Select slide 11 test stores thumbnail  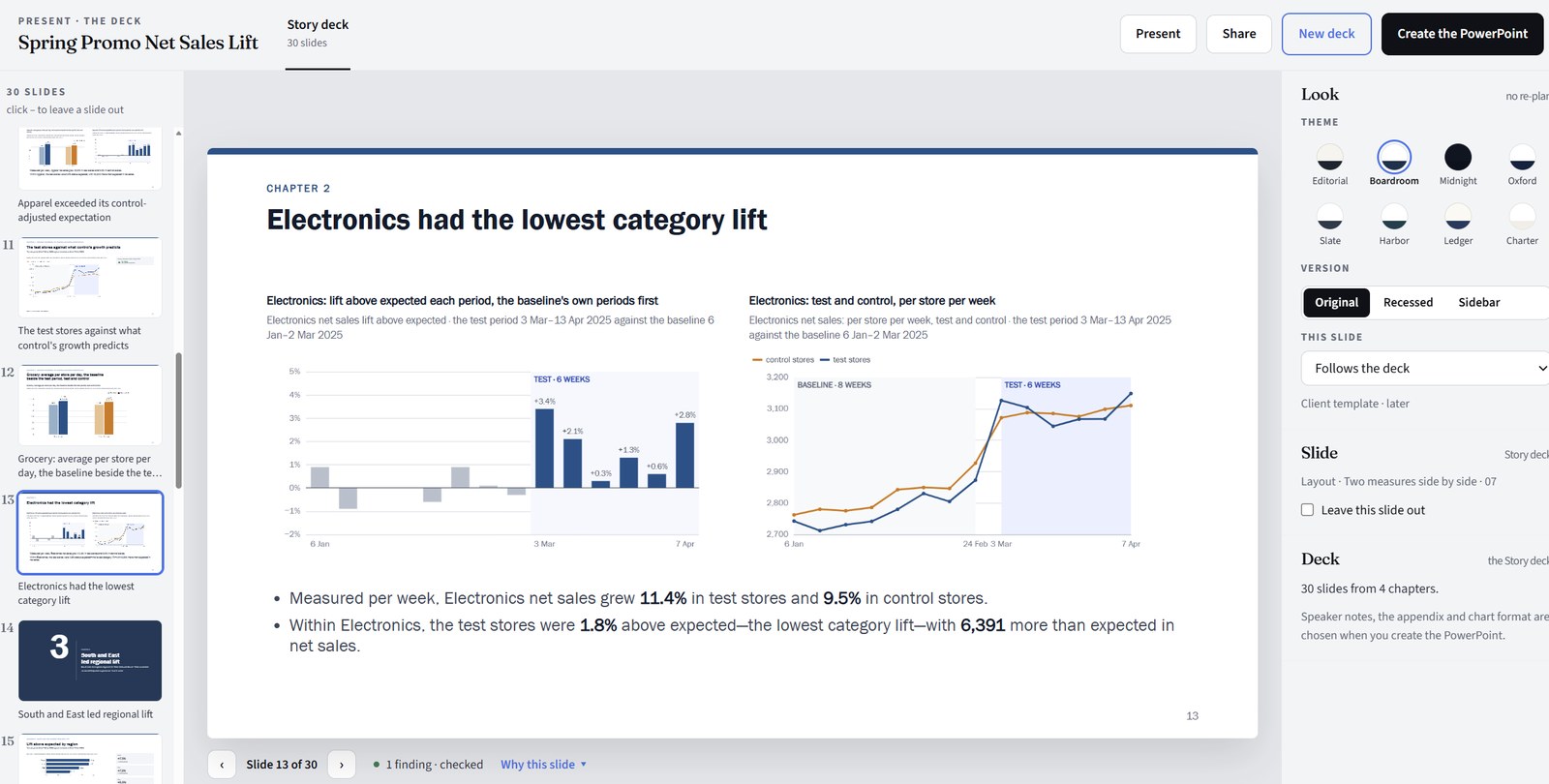(90, 277)
